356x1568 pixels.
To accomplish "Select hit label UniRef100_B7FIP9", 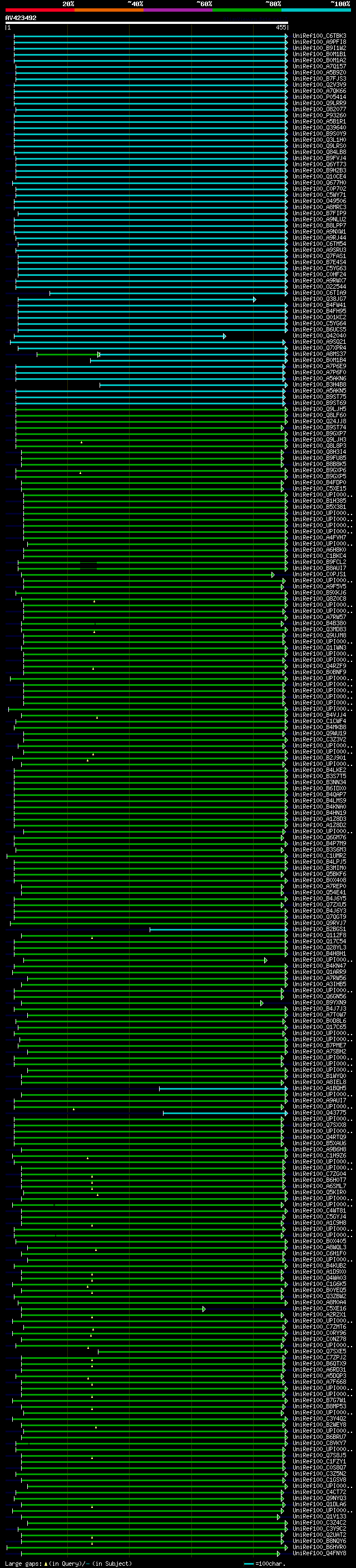I will 319,213.
